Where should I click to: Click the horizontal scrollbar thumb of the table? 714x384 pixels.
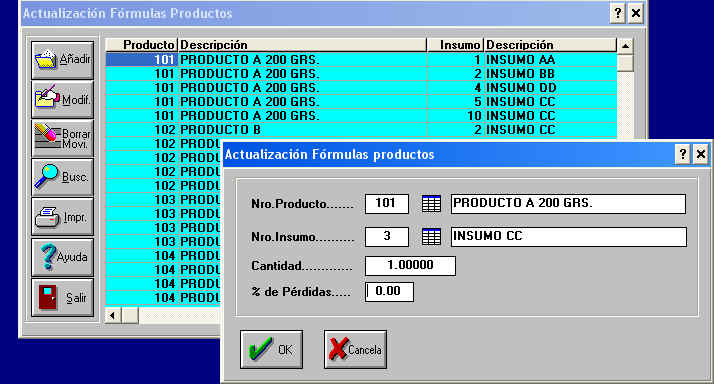tap(130, 315)
